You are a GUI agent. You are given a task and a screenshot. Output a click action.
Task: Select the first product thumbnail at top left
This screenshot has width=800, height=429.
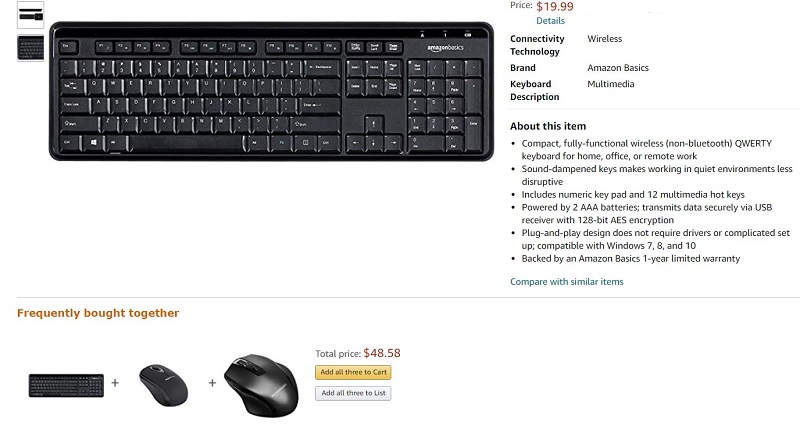click(31, 15)
